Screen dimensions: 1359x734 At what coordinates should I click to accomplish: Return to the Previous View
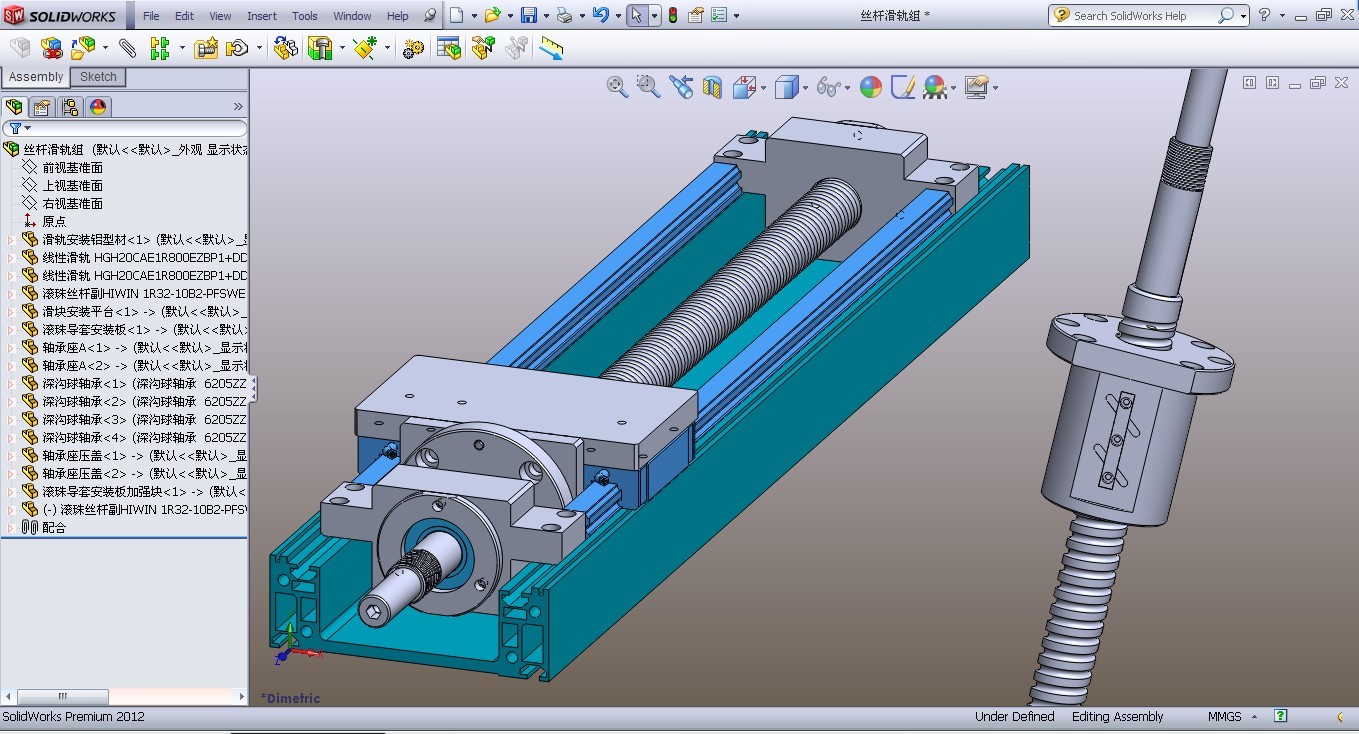click(681, 87)
